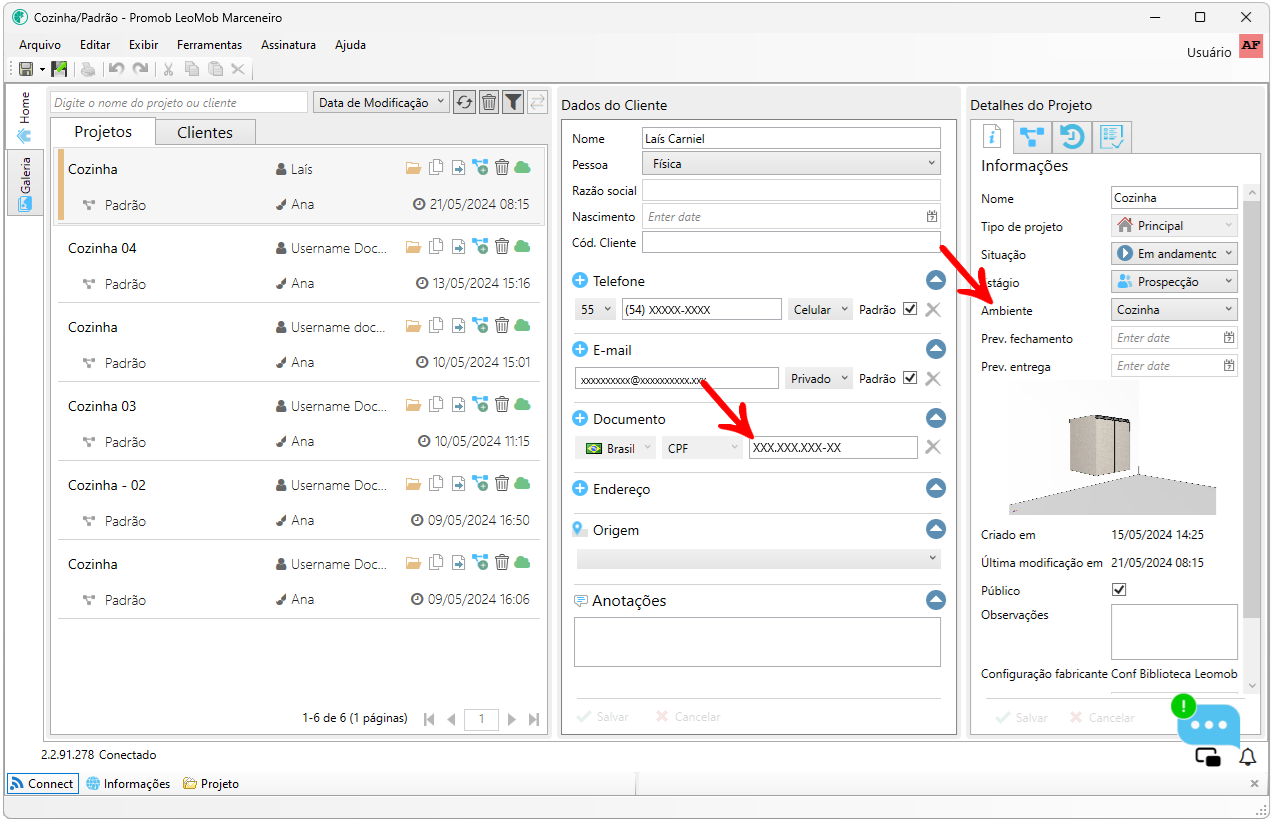
Task: Uncheck the Público checkbox
Action: point(1119,590)
